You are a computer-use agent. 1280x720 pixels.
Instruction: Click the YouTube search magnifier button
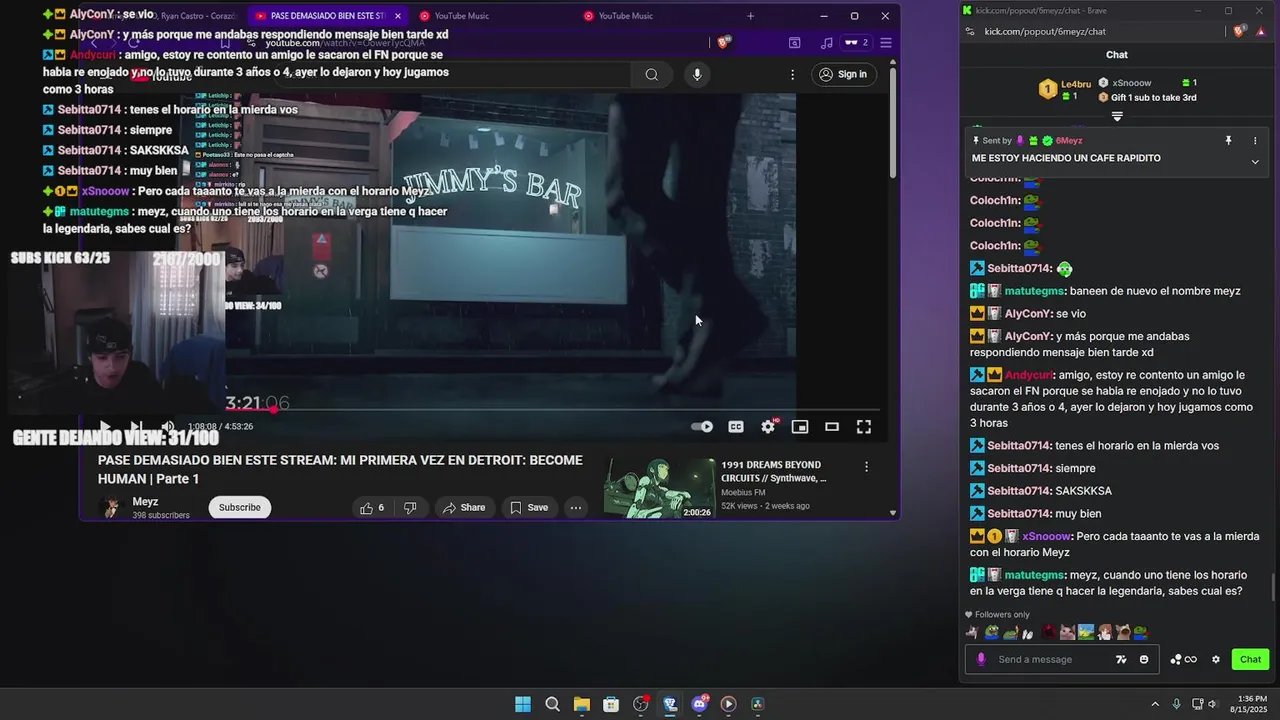(x=651, y=74)
